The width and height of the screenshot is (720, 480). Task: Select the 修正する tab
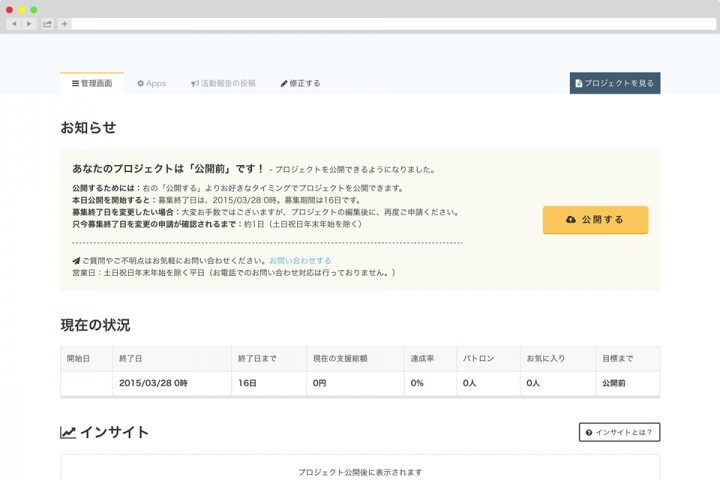pos(300,83)
